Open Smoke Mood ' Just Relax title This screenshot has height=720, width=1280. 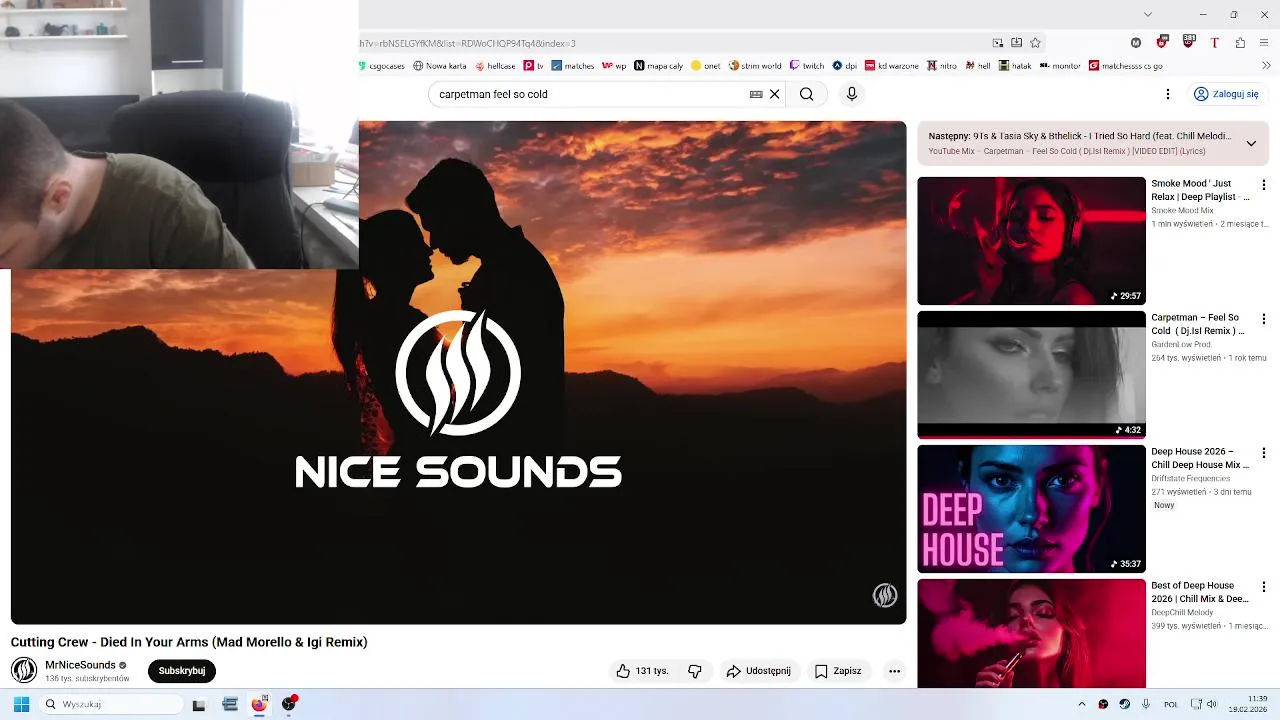click(x=1200, y=190)
